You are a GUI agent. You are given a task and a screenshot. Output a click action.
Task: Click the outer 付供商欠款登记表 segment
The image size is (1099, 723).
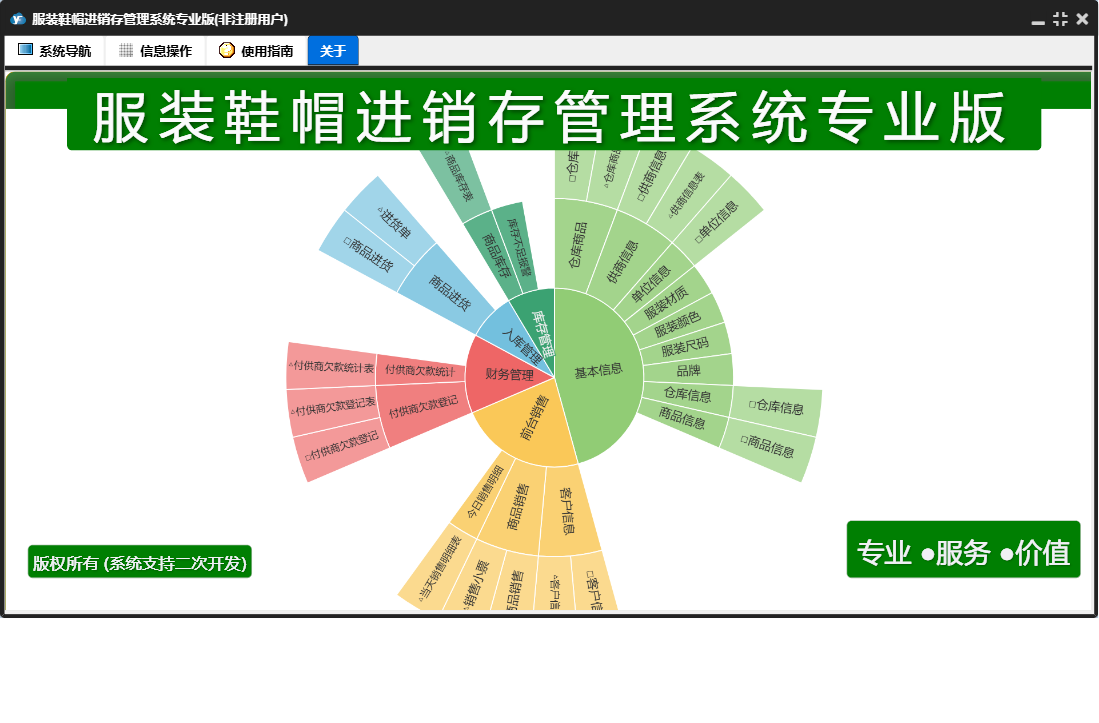(334, 406)
